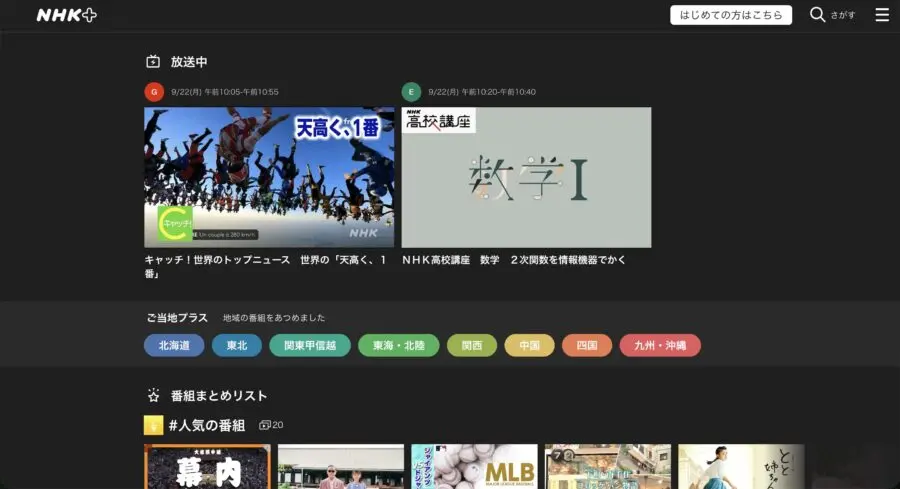Open the hamburger menu
This screenshot has width=900, height=489.
[x=881, y=15]
